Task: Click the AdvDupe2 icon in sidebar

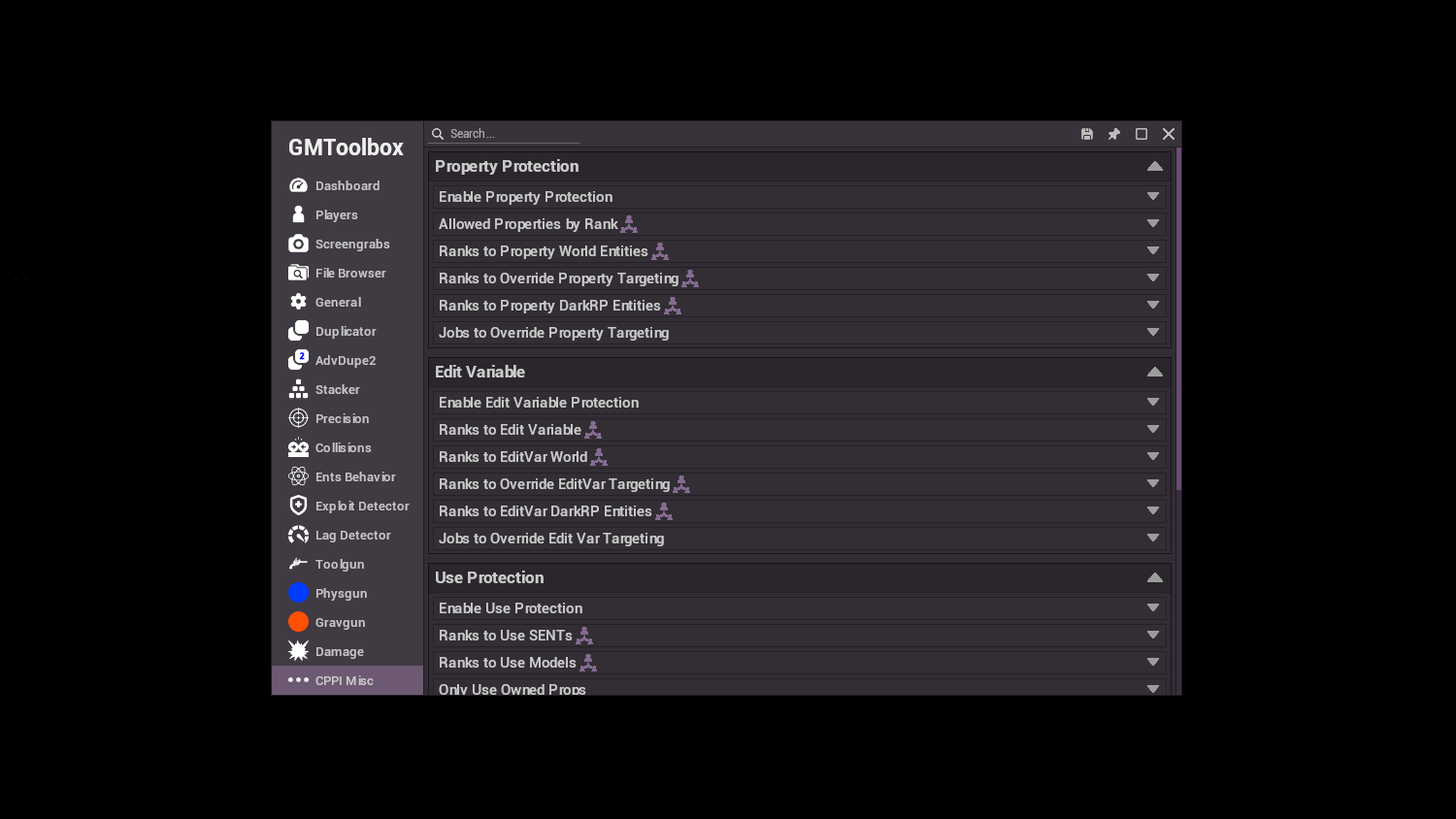Action: pyautogui.click(x=298, y=360)
